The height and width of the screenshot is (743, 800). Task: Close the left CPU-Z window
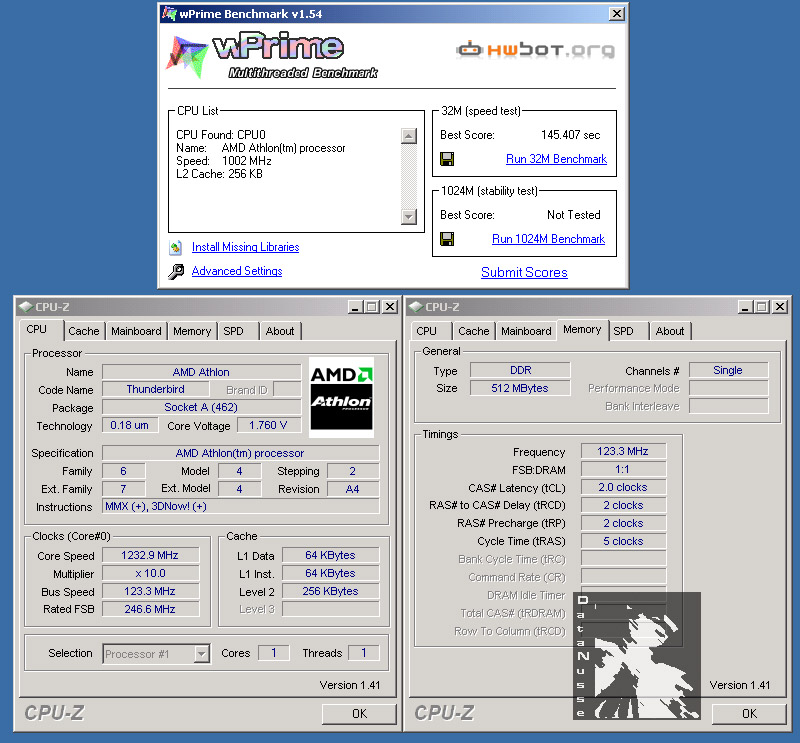pos(390,307)
